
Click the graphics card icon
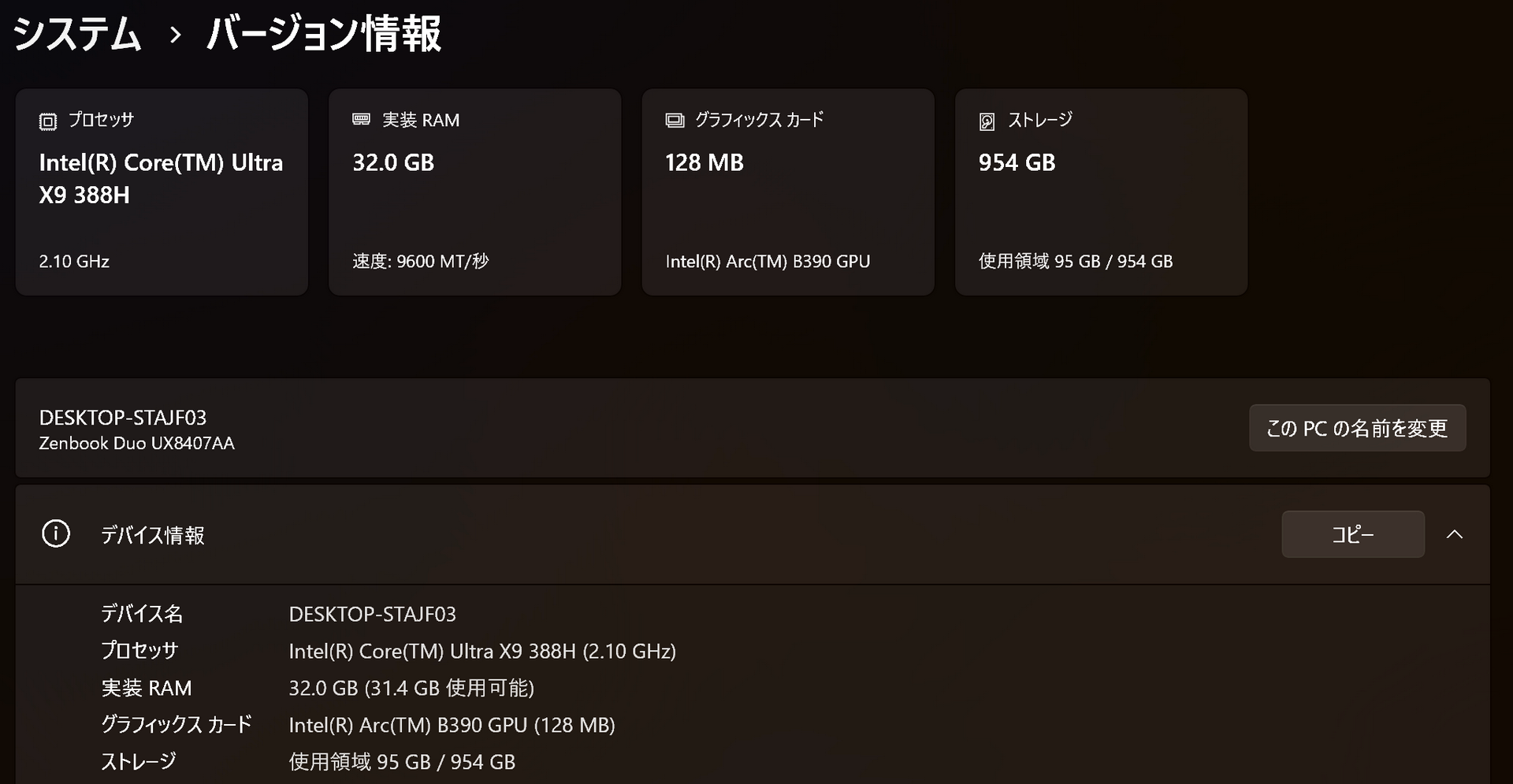[x=675, y=121]
